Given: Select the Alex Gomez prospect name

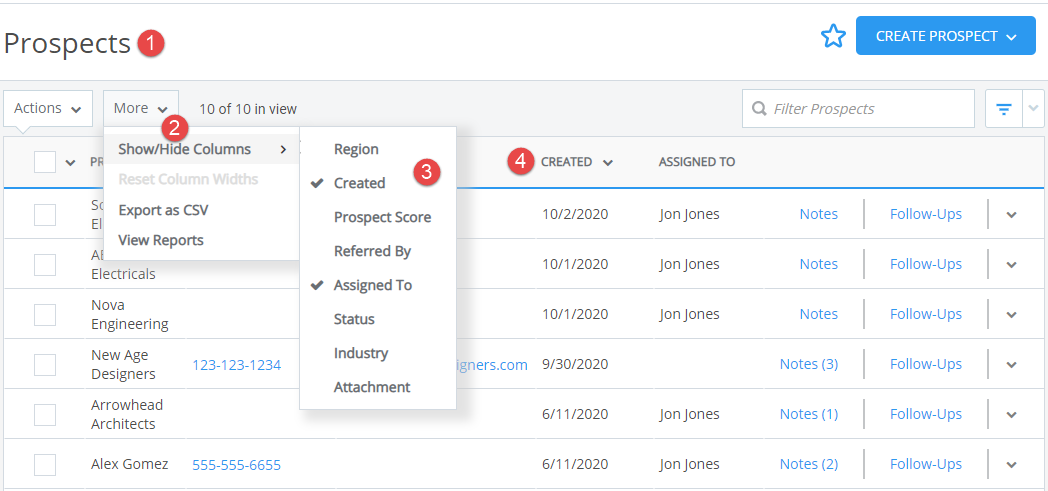Looking at the screenshot, I should coord(130,464).
